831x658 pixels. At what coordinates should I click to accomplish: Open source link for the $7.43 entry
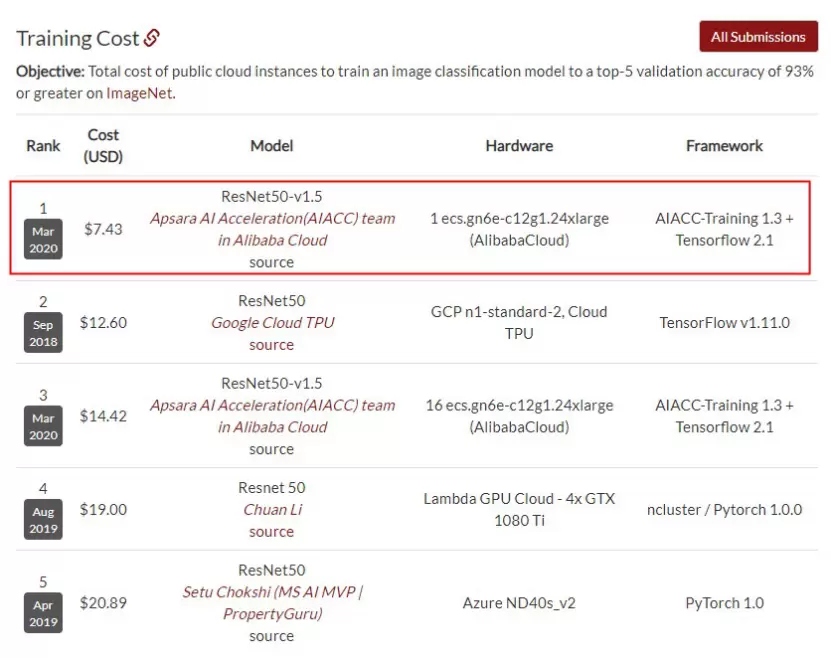coord(271,262)
